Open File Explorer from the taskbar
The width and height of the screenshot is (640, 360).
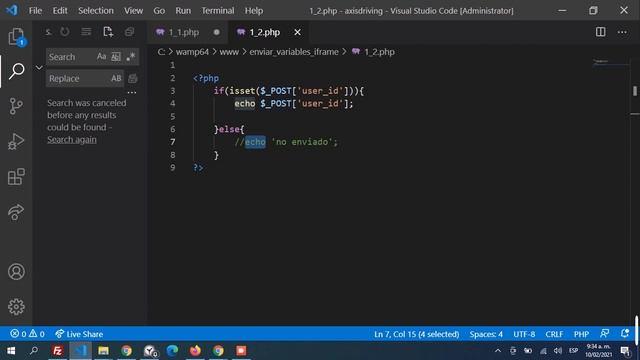[x=103, y=351]
